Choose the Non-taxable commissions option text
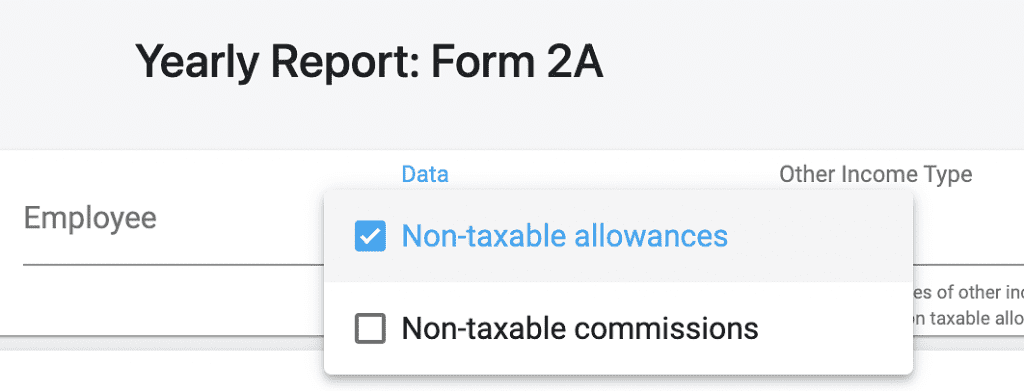Image resolution: width=1024 pixels, height=391 pixels. pyautogui.click(x=580, y=328)
